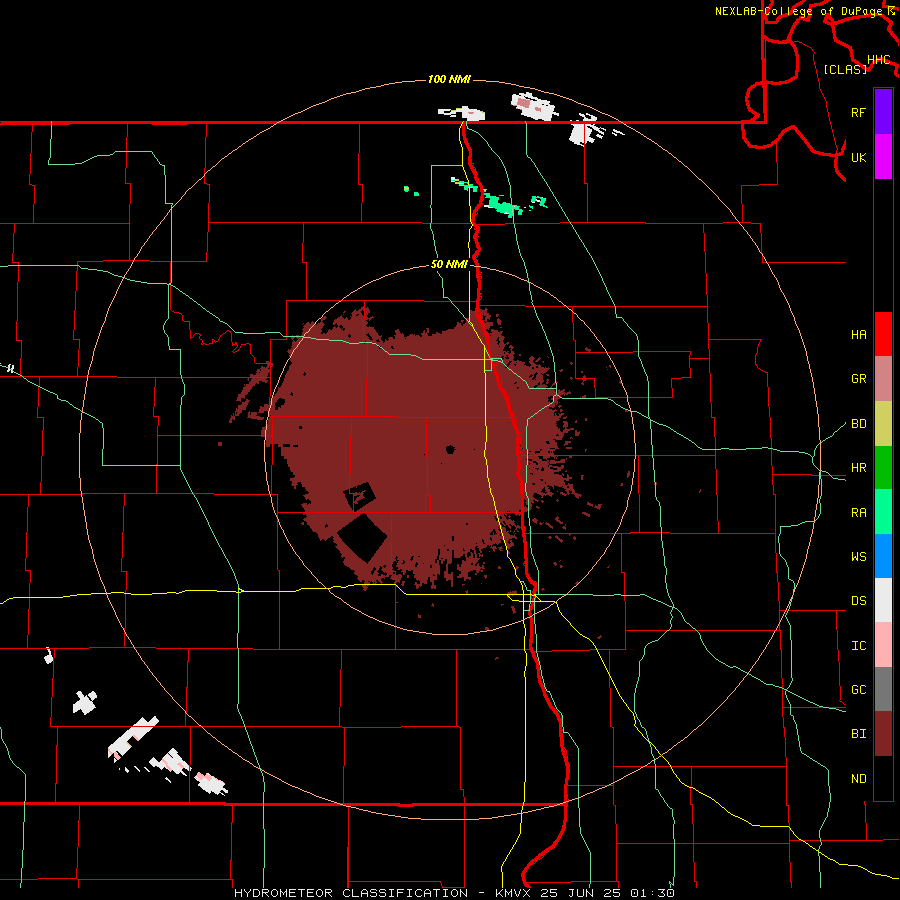
Task: Click the green rain echo cluster up north
Action: [503, 204]
